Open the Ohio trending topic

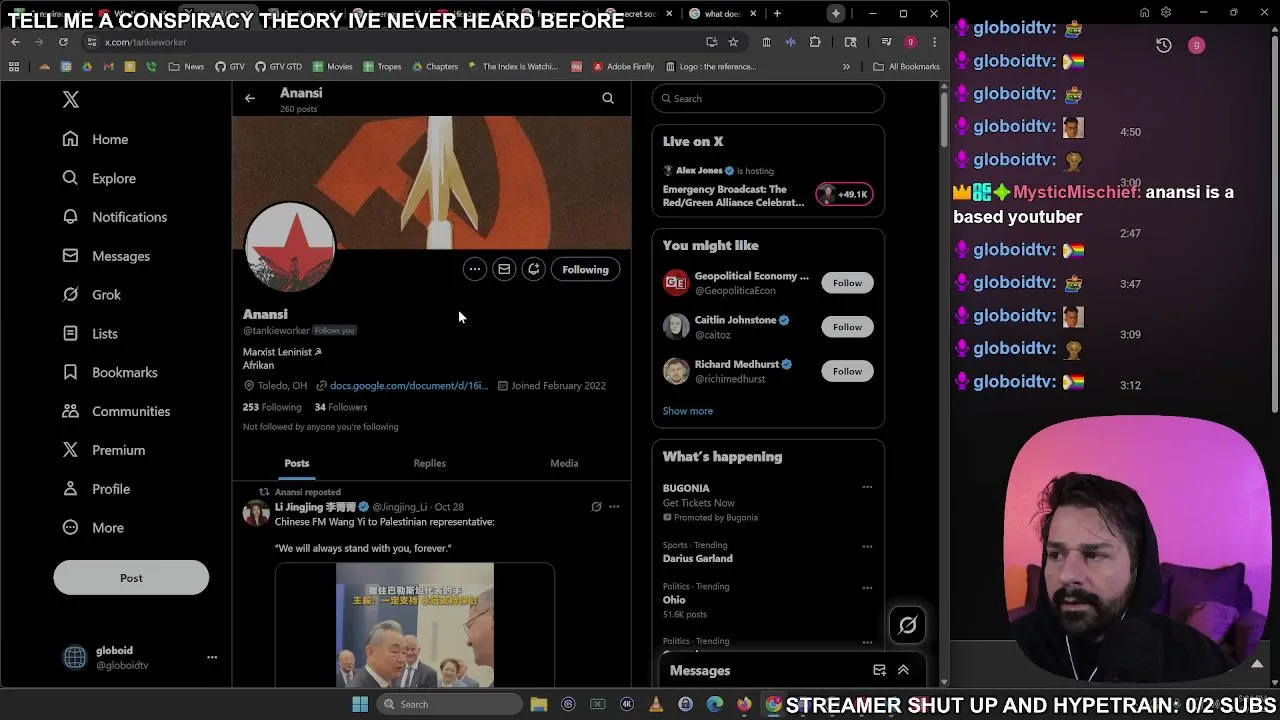coord(674,600)
